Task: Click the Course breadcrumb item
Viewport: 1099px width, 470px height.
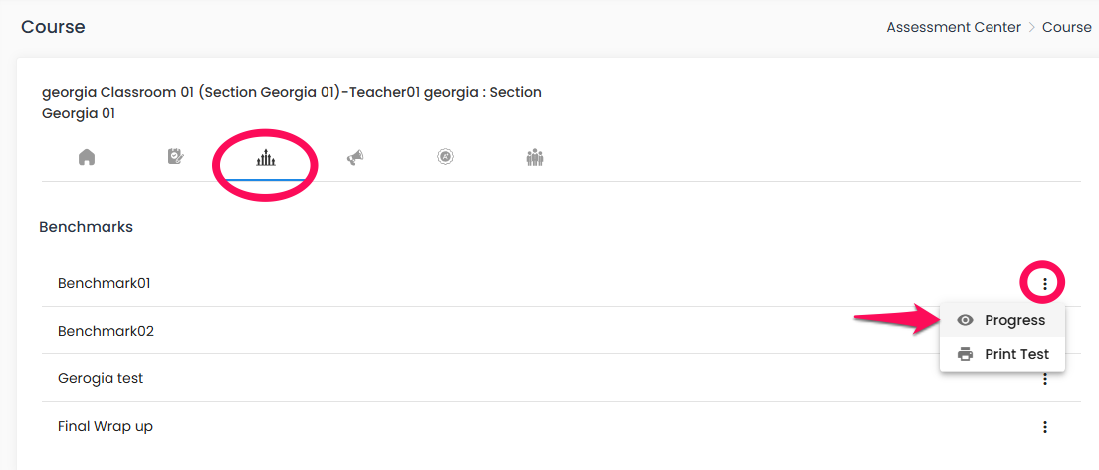Action: [x=1067, y=27]
